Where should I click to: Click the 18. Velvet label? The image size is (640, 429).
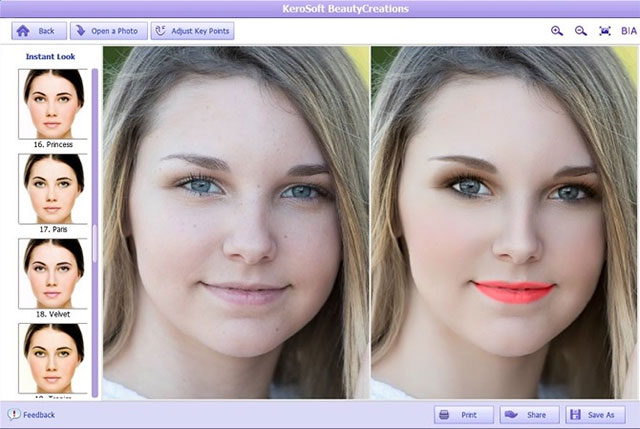(53, 314)
